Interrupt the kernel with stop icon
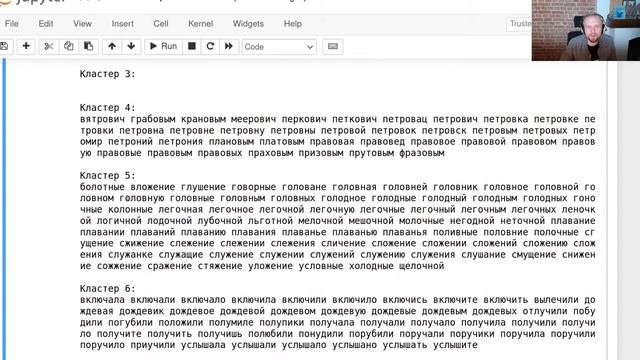 pyautogui.click(x=191, y=47)
